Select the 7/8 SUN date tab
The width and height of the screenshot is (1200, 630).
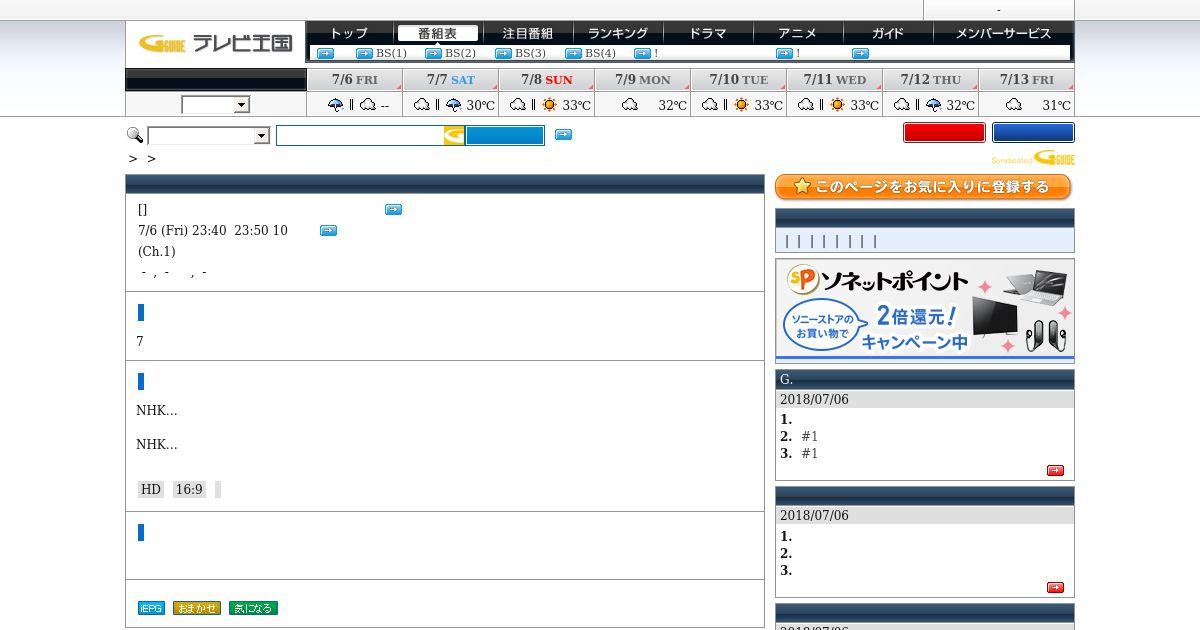pyautogui.click(x=546, y=79)
